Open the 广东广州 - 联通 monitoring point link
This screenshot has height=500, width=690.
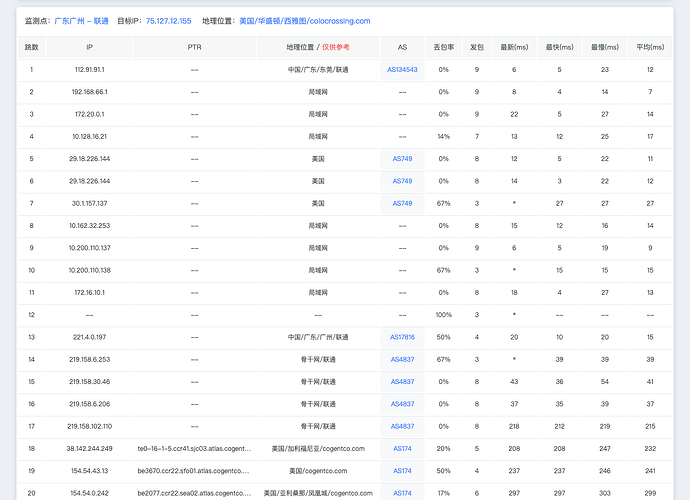pyautogui.click(x=81, y=21)
